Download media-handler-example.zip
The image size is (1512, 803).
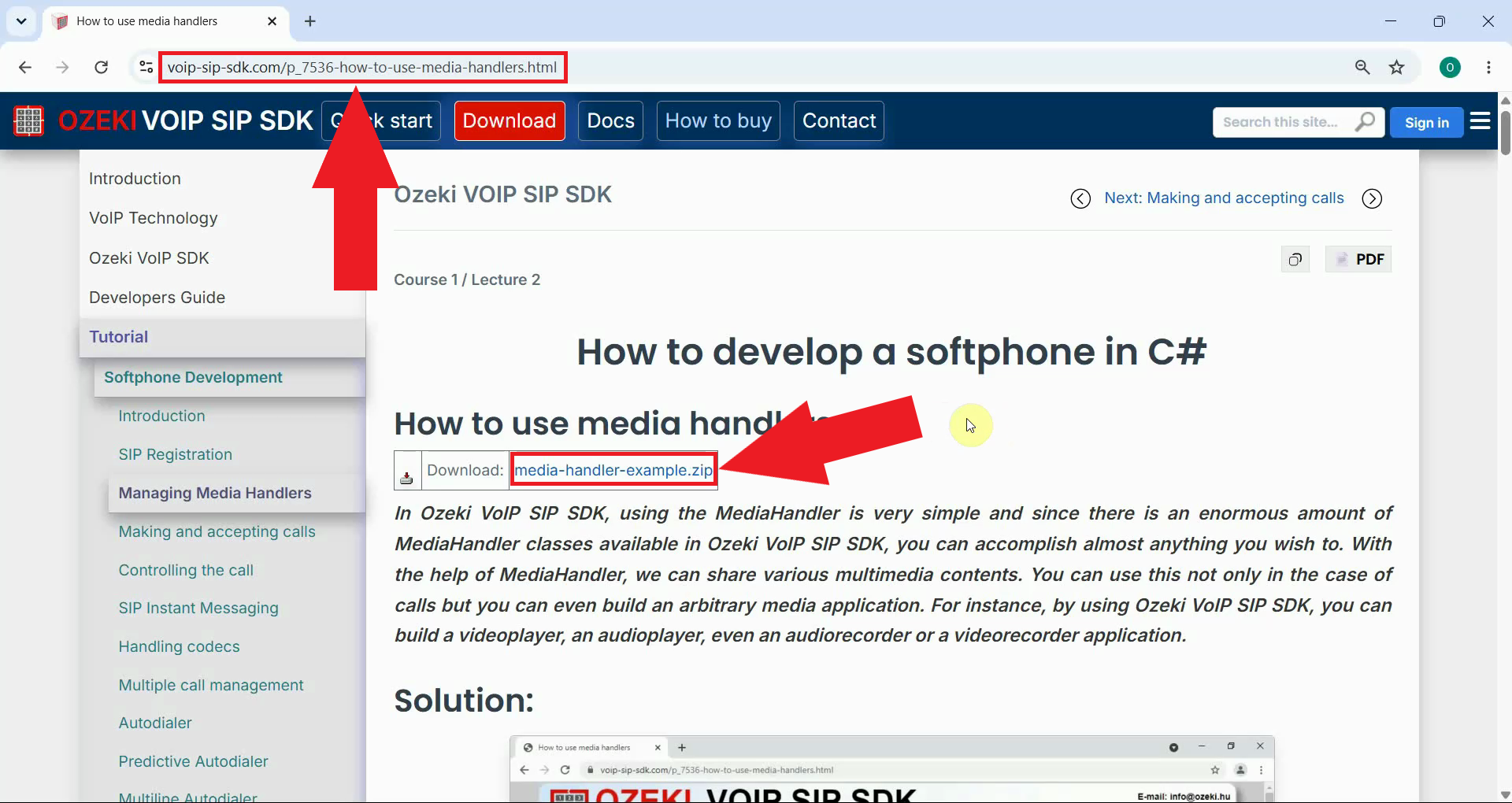(x=613, y=470)
